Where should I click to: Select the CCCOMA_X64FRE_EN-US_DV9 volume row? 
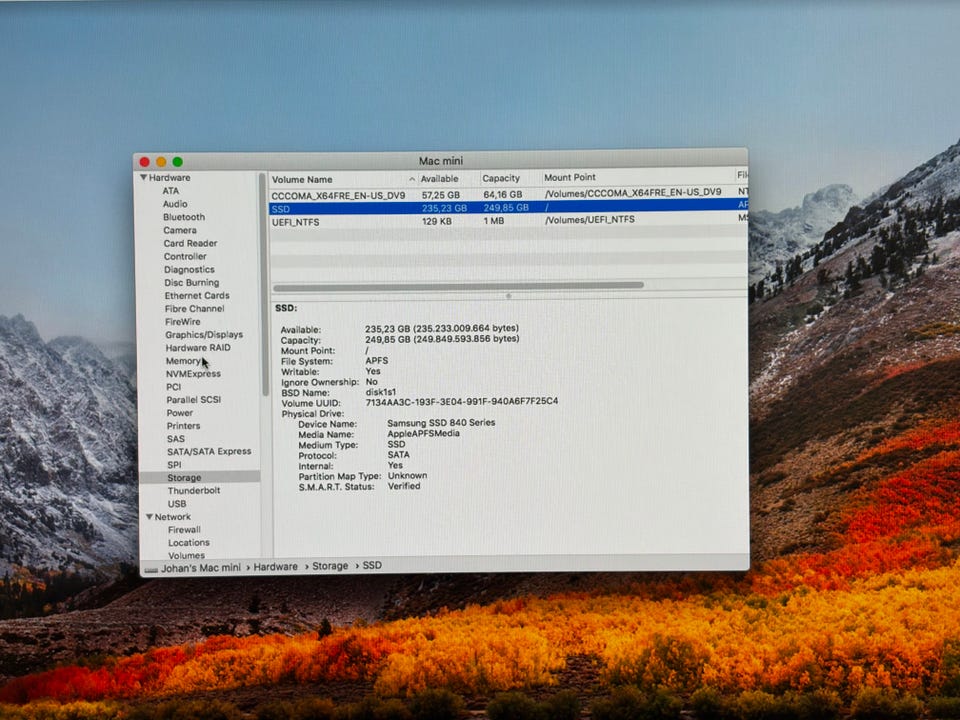tap(508, 194)
